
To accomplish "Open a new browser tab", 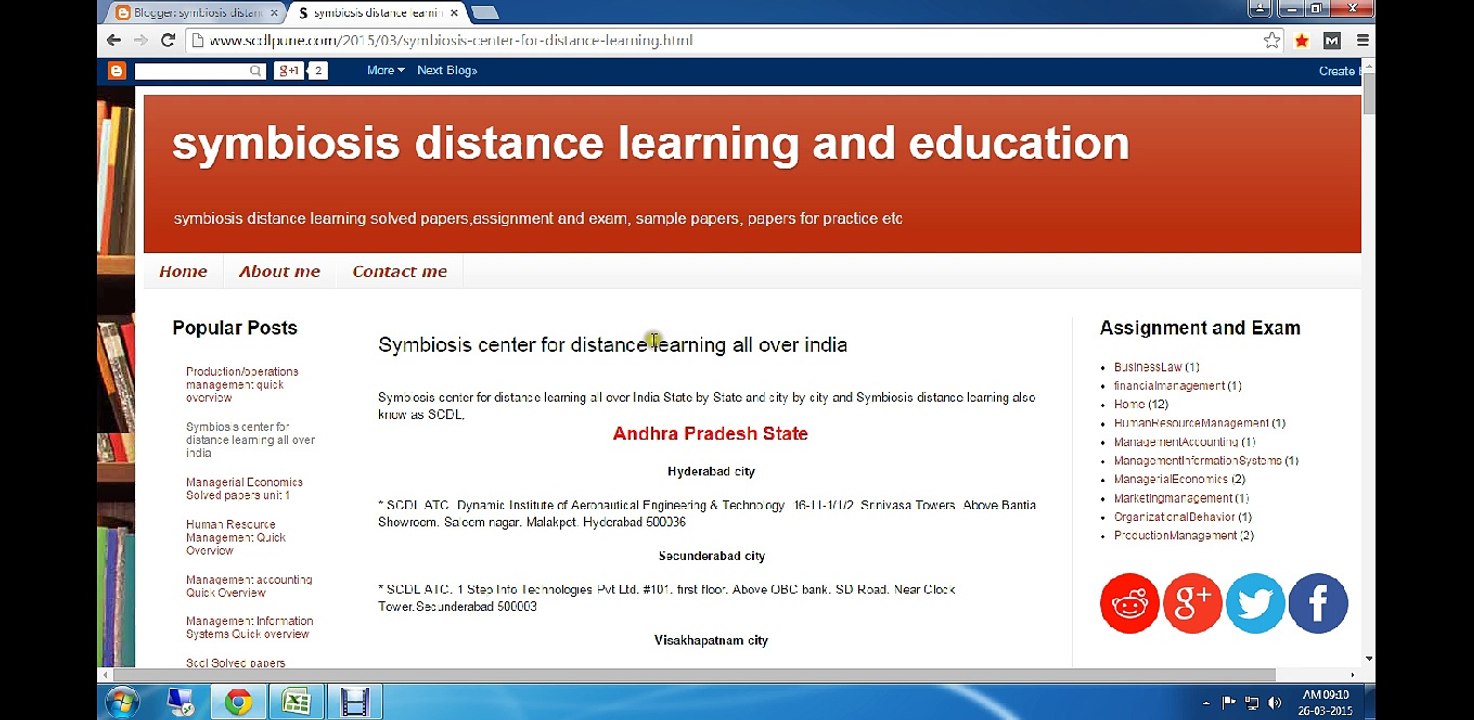I will tap(485, 13).
